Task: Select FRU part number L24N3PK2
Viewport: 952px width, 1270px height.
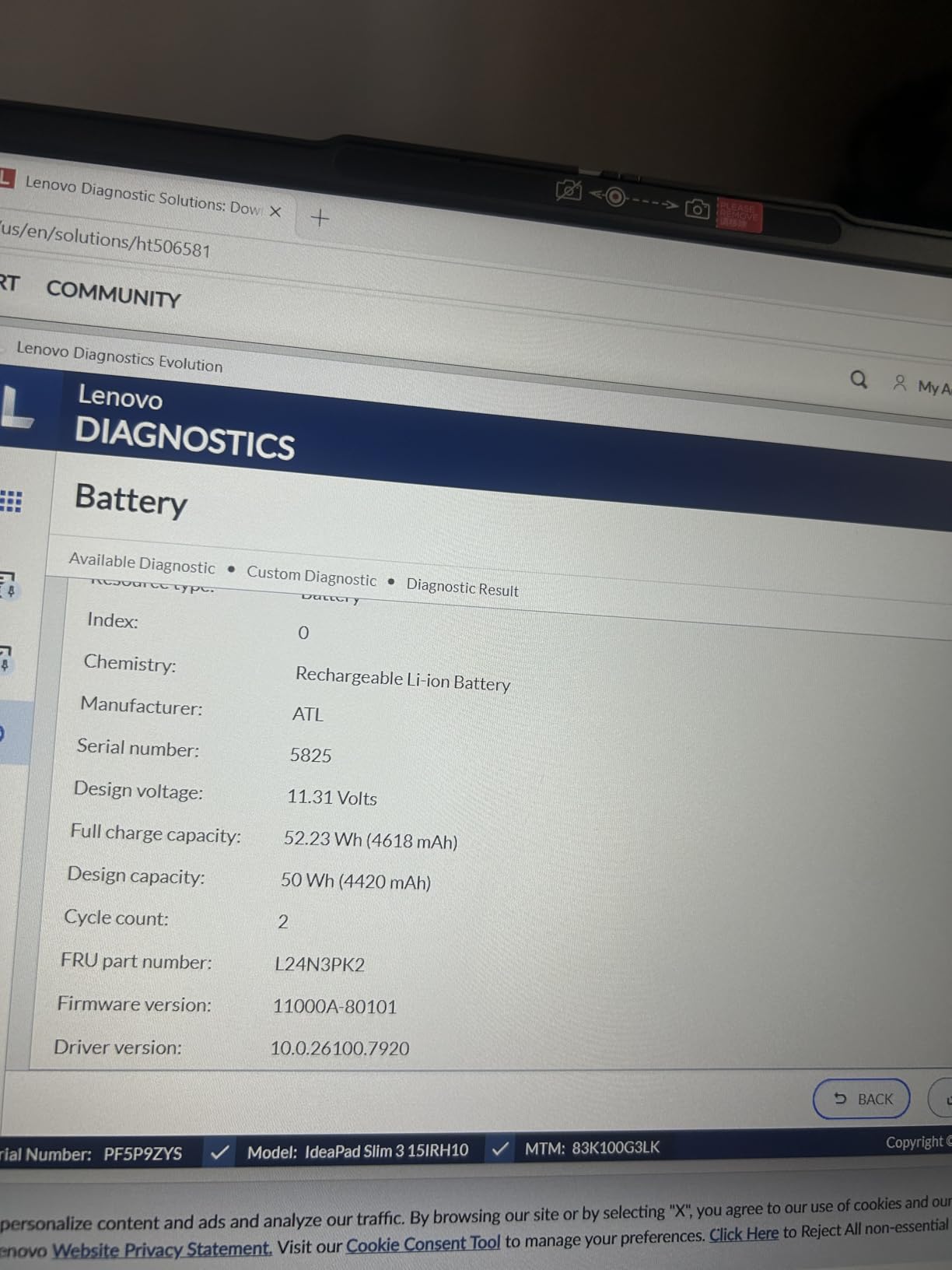Action: click(320, 964)
